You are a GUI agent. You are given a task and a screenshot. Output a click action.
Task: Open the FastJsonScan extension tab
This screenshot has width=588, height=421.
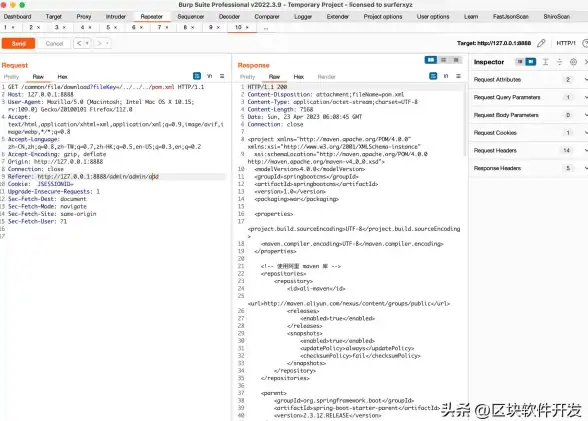coord(510,16)
